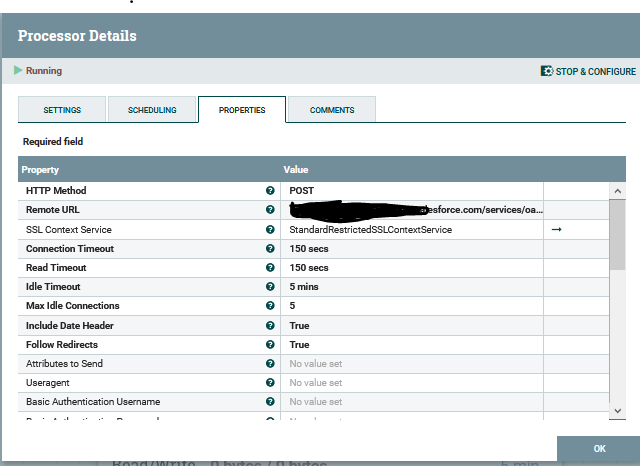
Task: Click the Attributes to Send property name
Action: tap(64, 364)
